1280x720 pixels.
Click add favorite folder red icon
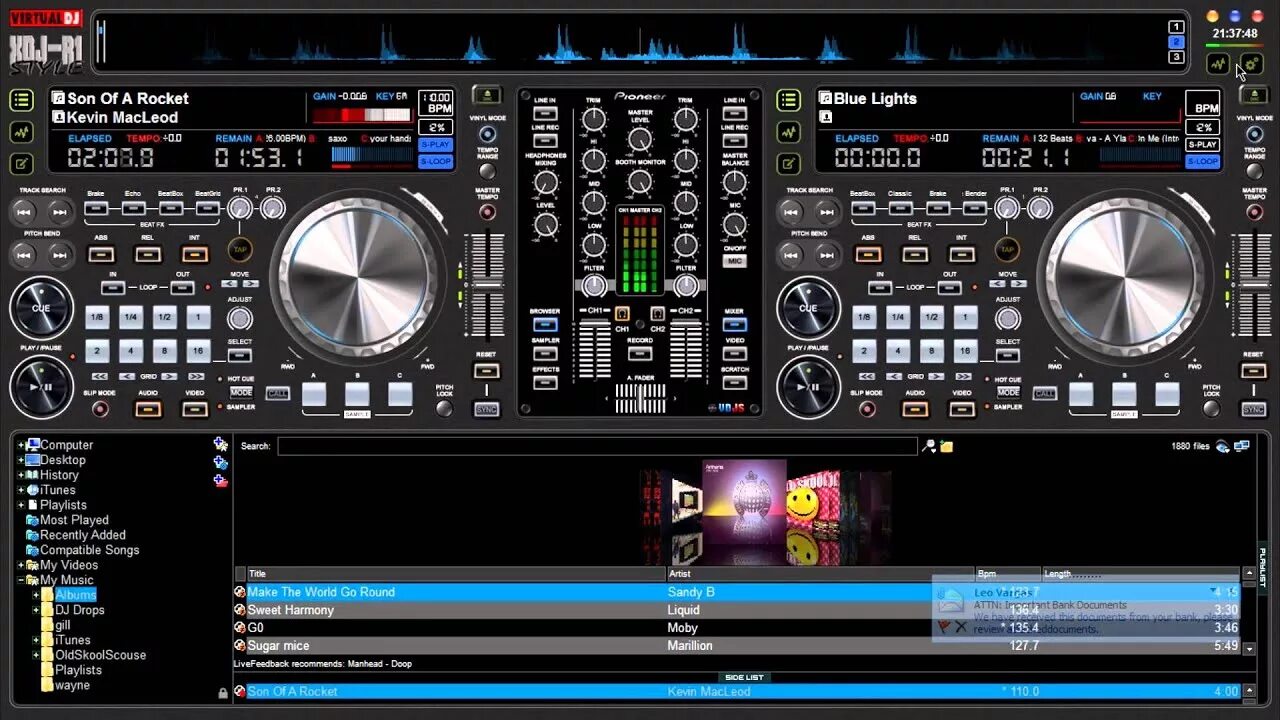click(x=221, y=480)
